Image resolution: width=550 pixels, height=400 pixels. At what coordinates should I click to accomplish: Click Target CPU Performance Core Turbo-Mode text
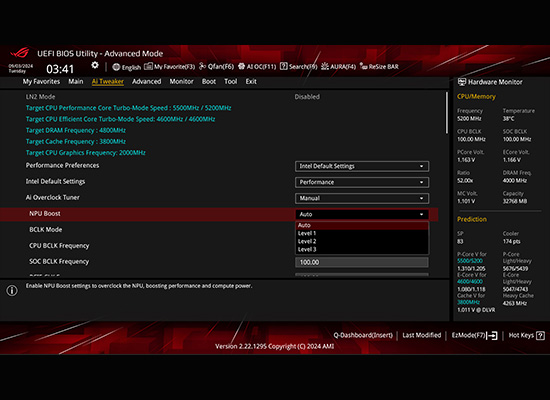click(128, 108)
